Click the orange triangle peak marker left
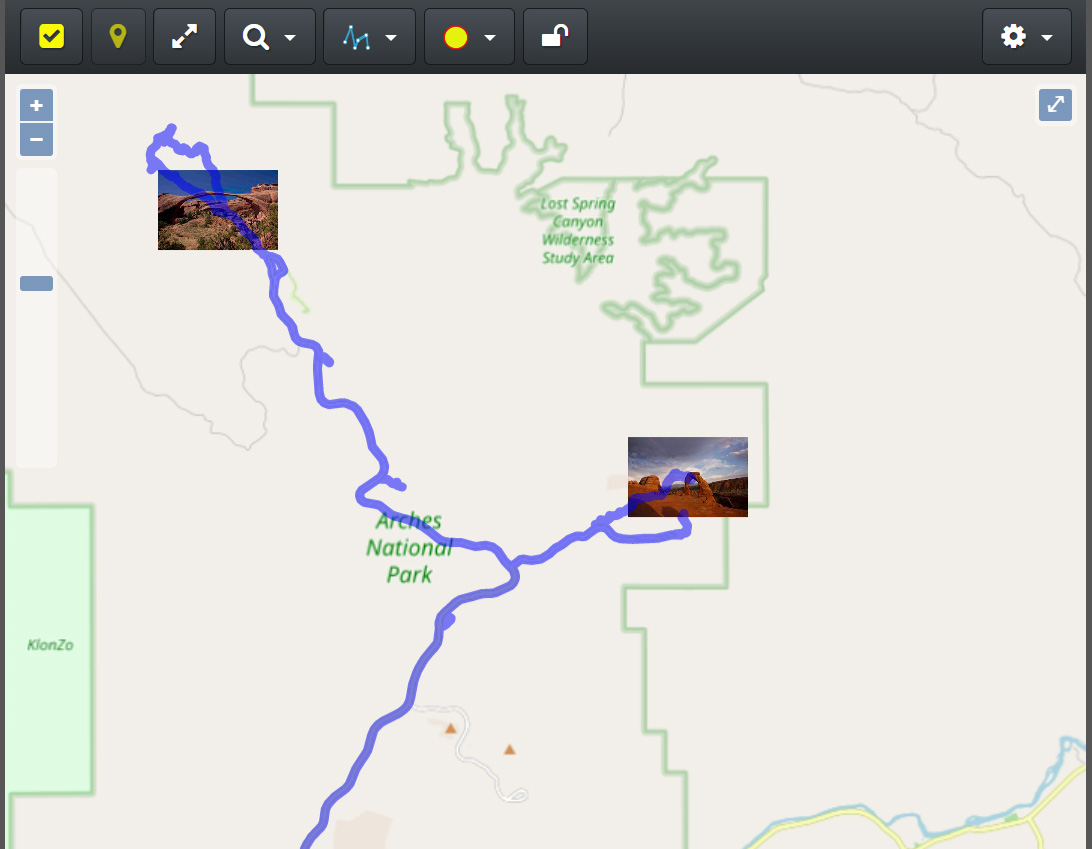1092x849 pixels. click(x=451, y=729)
